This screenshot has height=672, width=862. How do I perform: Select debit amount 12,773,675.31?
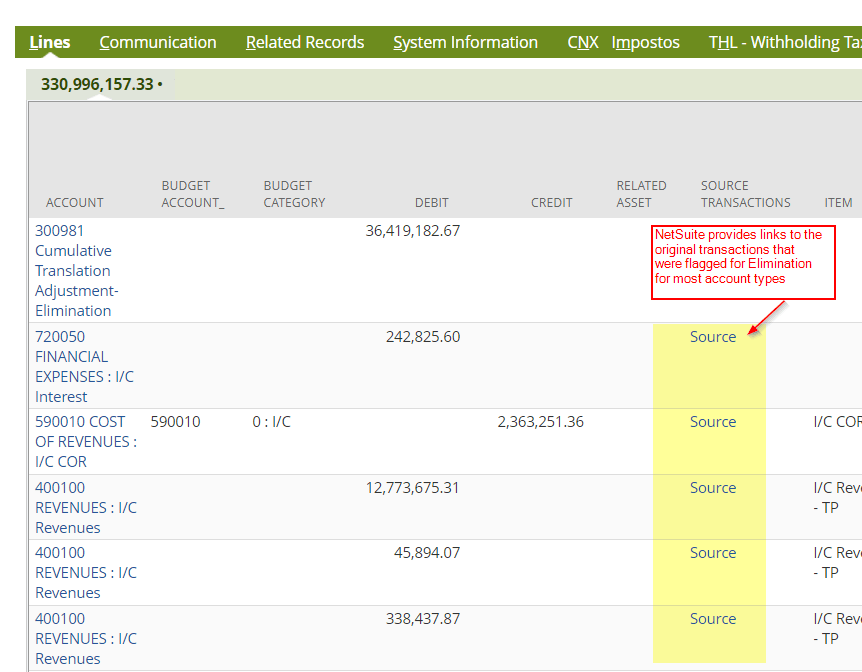click(x=413, y=488)
